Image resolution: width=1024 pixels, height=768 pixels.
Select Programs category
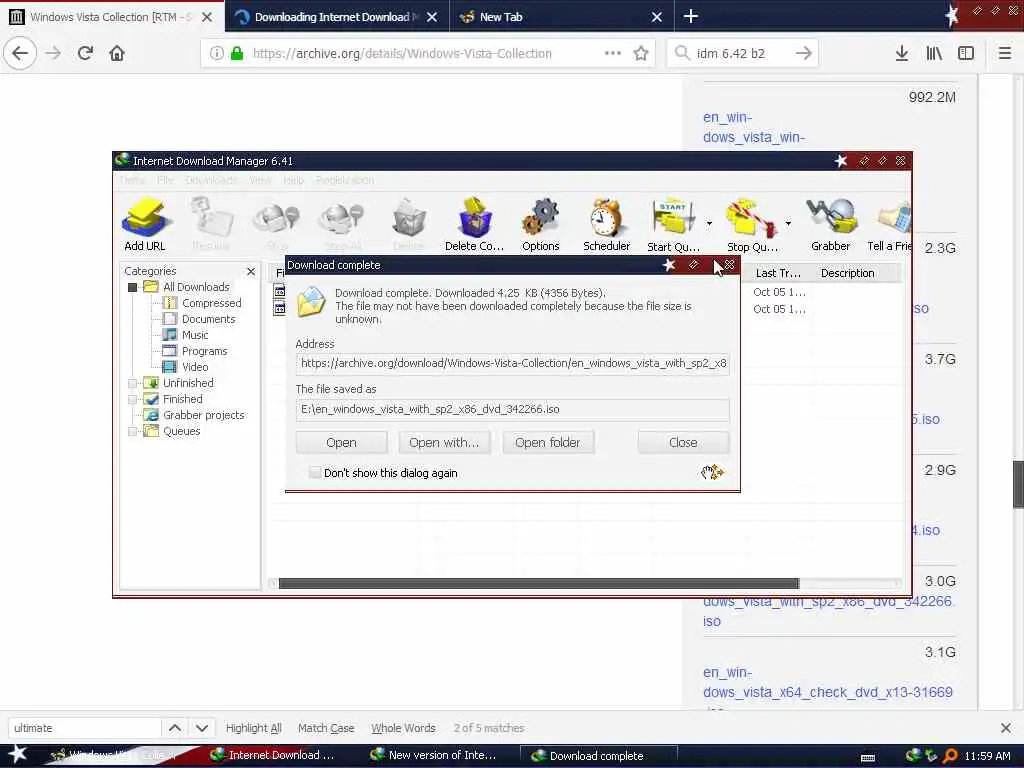pos(204,351)
